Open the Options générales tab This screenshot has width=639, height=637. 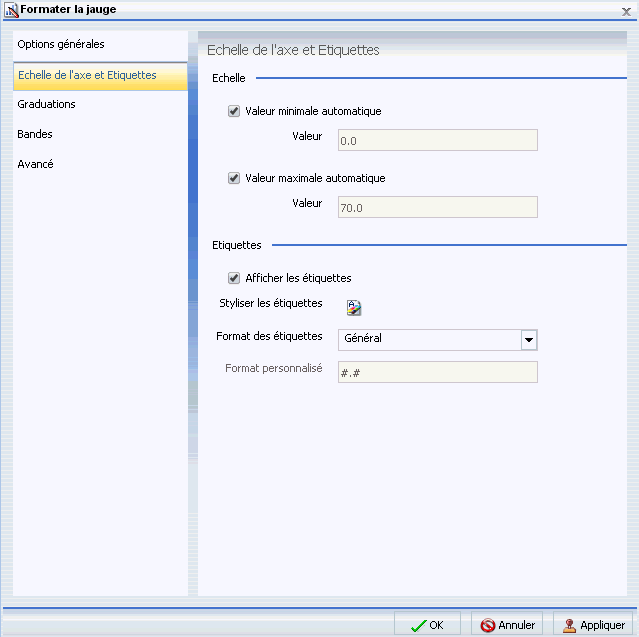[x=100, y=44]
